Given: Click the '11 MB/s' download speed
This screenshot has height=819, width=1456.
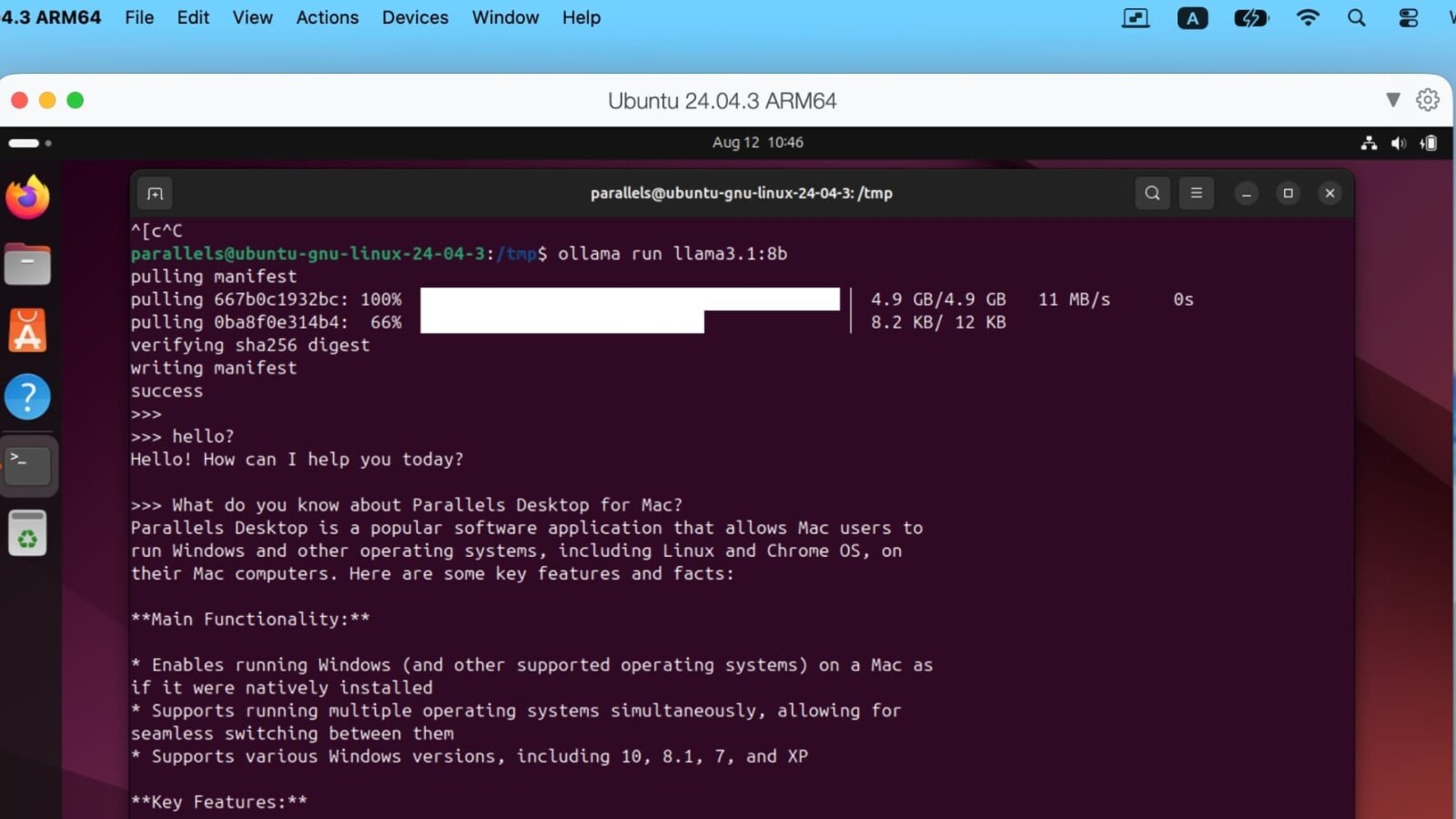Looking at the screenshot, I should [1075, 299].
